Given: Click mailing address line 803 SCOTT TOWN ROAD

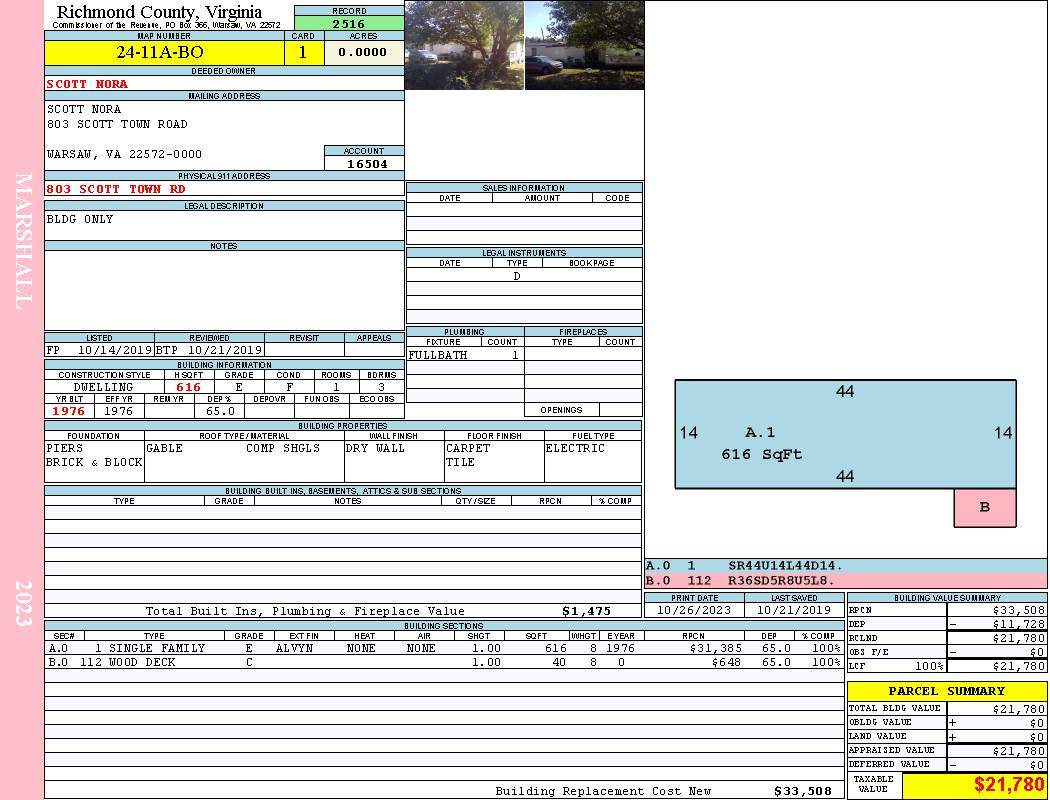Looking at the screenshot, I should 117,124.
